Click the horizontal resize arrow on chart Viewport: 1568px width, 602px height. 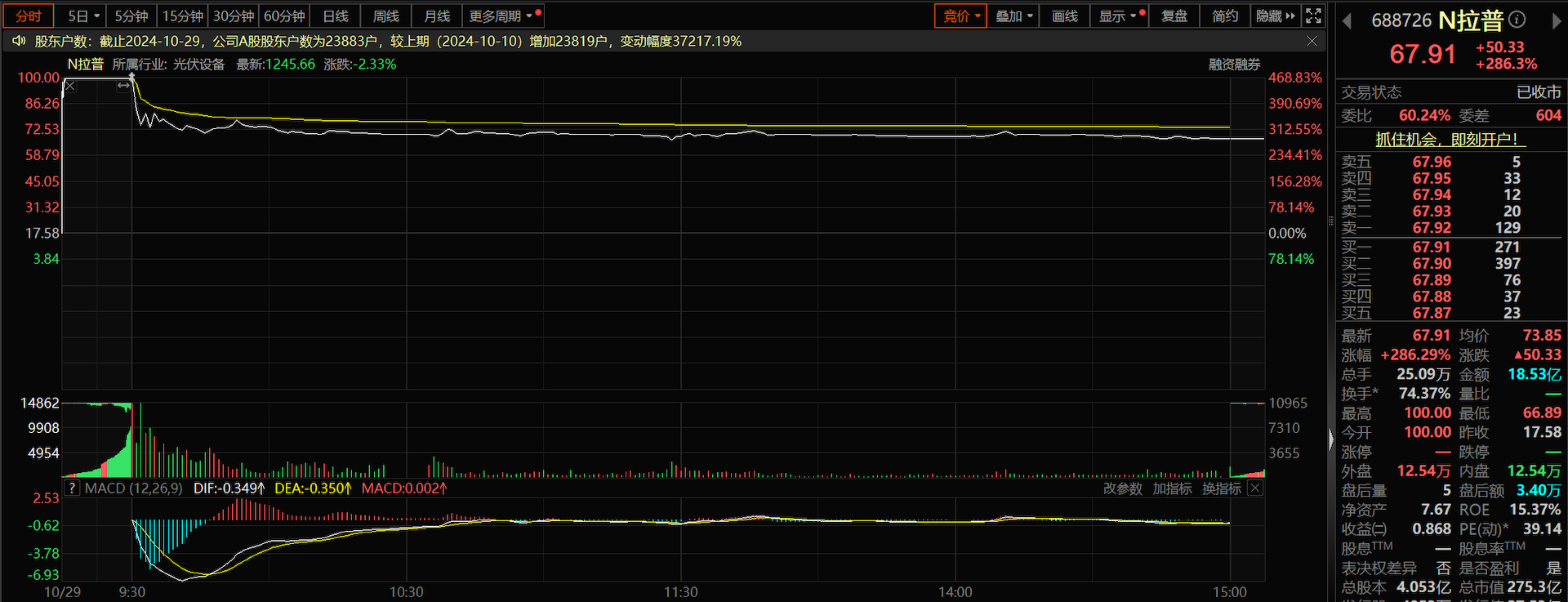pyautogui.click(x=123, y=85)
